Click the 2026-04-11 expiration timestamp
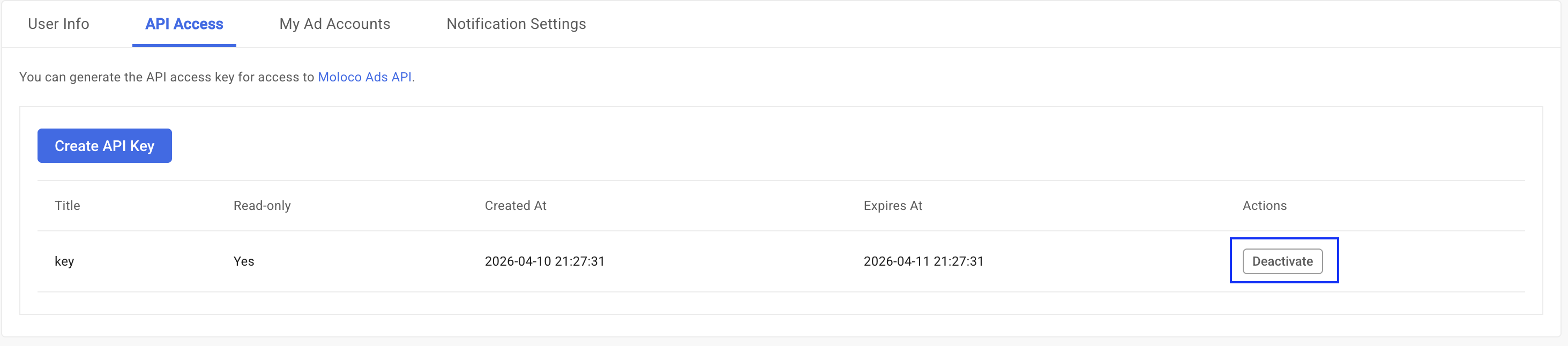The image size is (1568, 346). pos(923,261)
